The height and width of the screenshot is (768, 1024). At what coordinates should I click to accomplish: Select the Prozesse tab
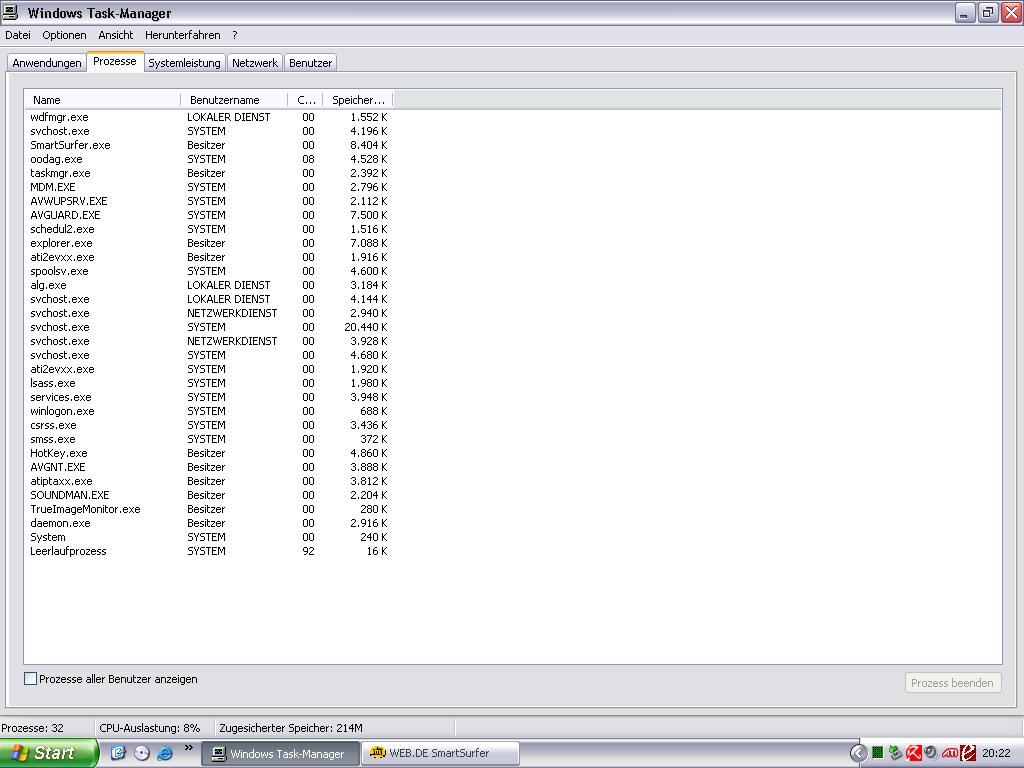tap(115, 61)
